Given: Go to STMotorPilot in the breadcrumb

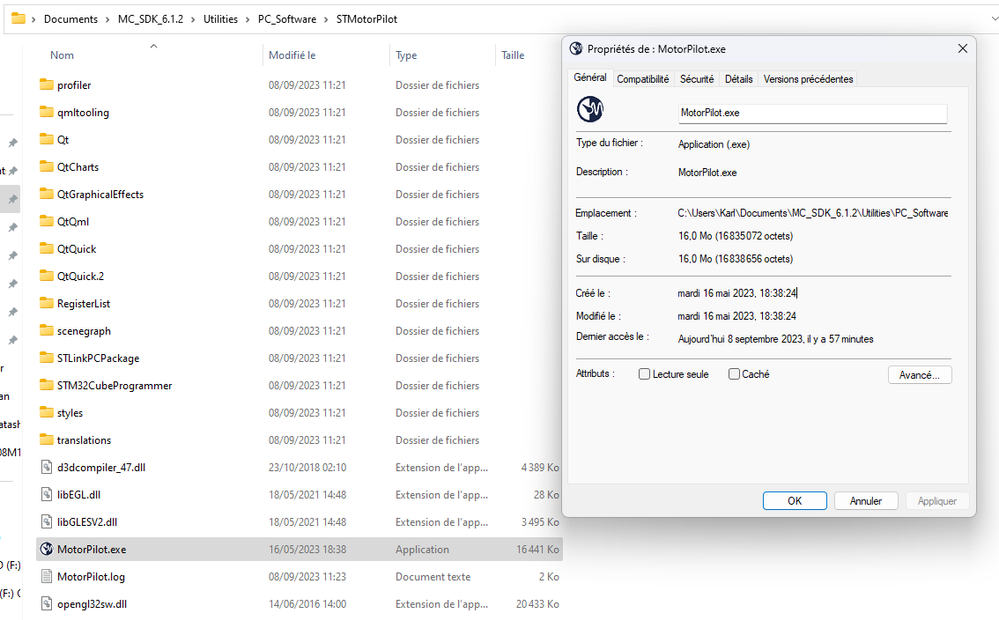Looking at the screenshot, I should (x=367, y=19).
